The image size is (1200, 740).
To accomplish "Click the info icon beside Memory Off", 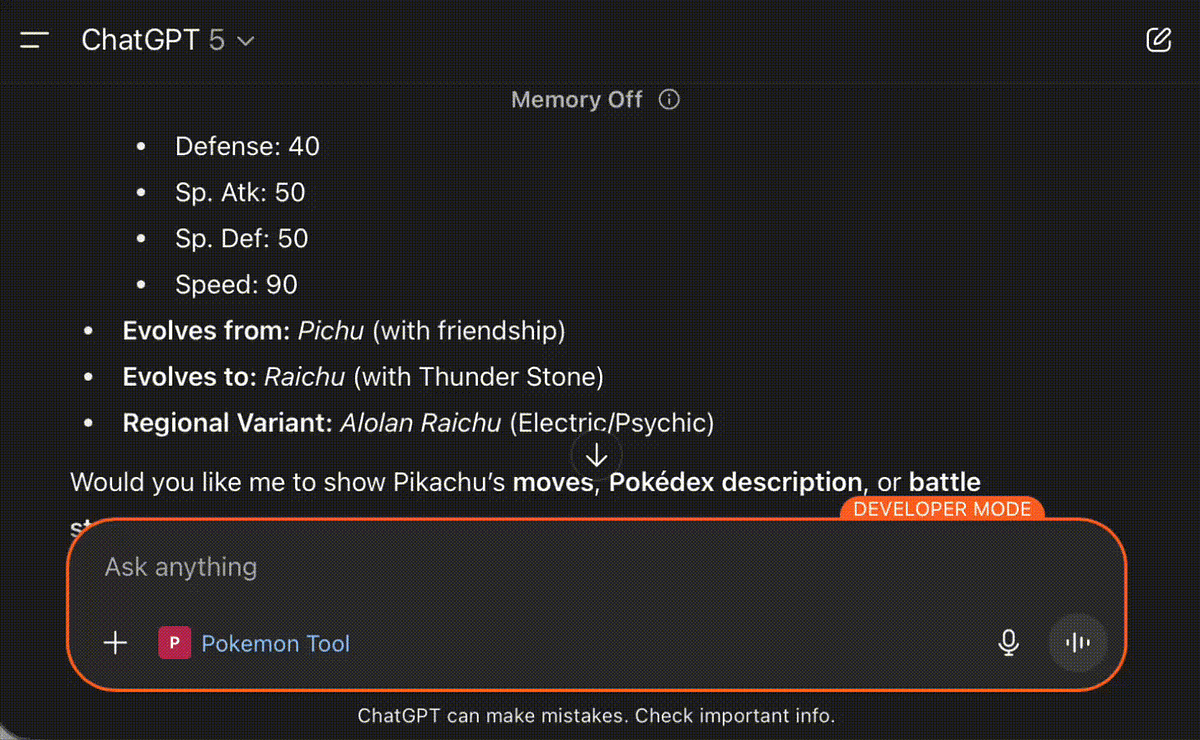I will (x=670, y=100).
